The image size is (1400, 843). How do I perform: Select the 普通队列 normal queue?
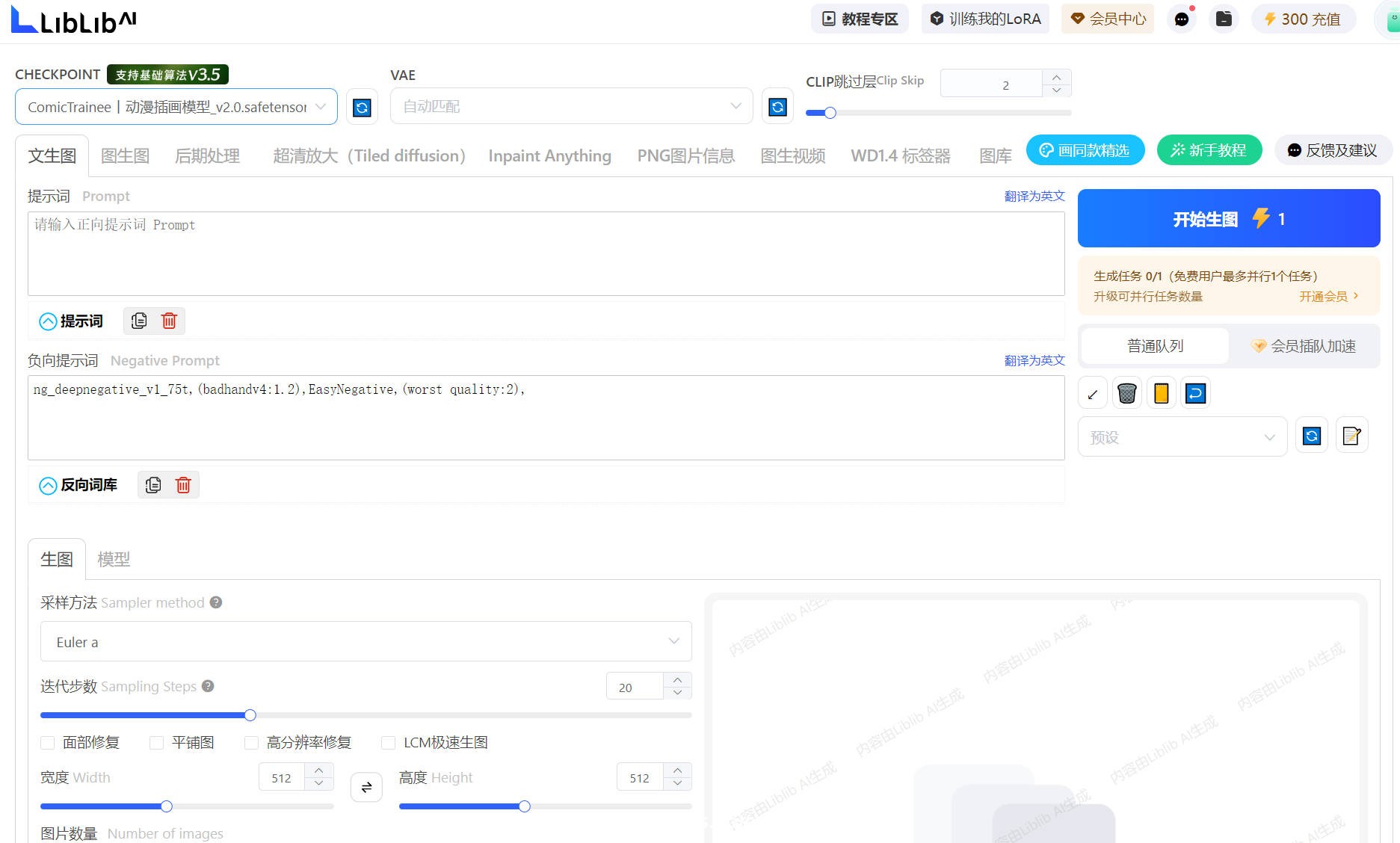coord(1155,346)
